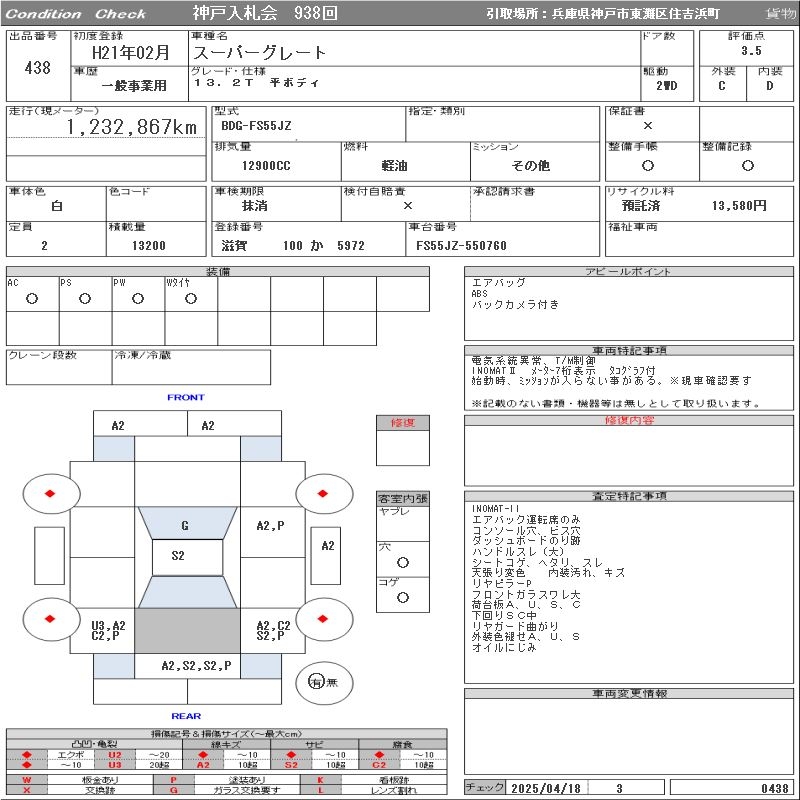Click the vehicle name スーパーグレート
Viewport: 800px width, 800px height.
pos(259,53)
